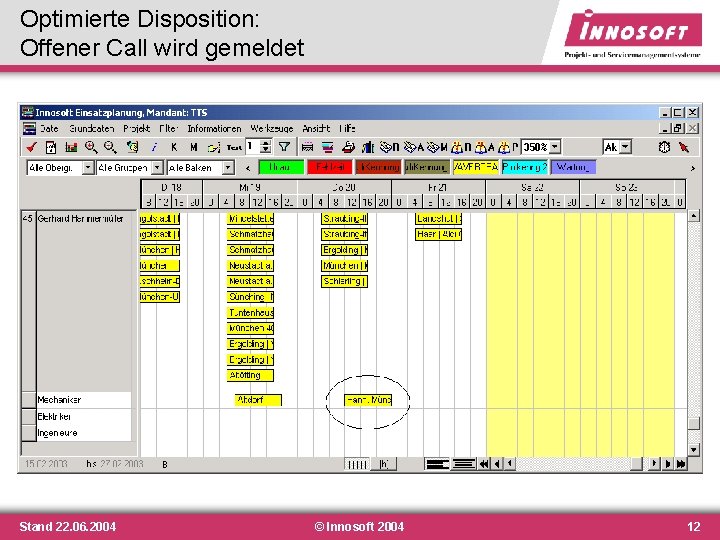The image size is (720, 540).
Task: Click the vertical scrollbar down arrow
Action: pyautogui.click(x=694, y=450)
